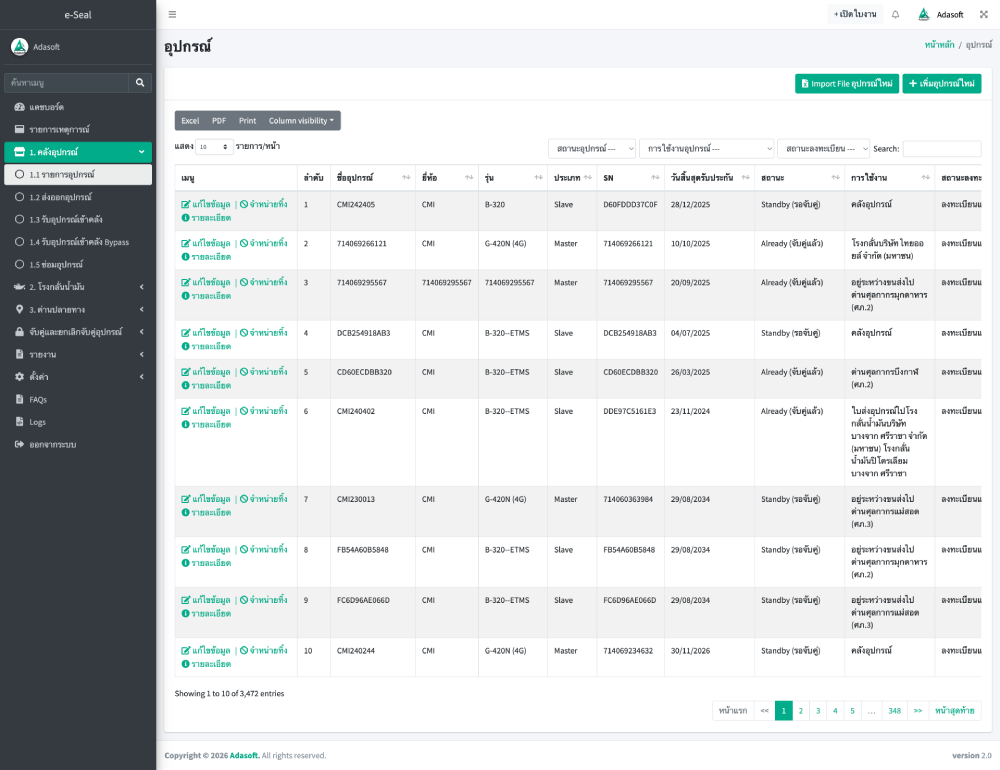
Task: Open the notifications bell icon
Action: tap(895, 14)
